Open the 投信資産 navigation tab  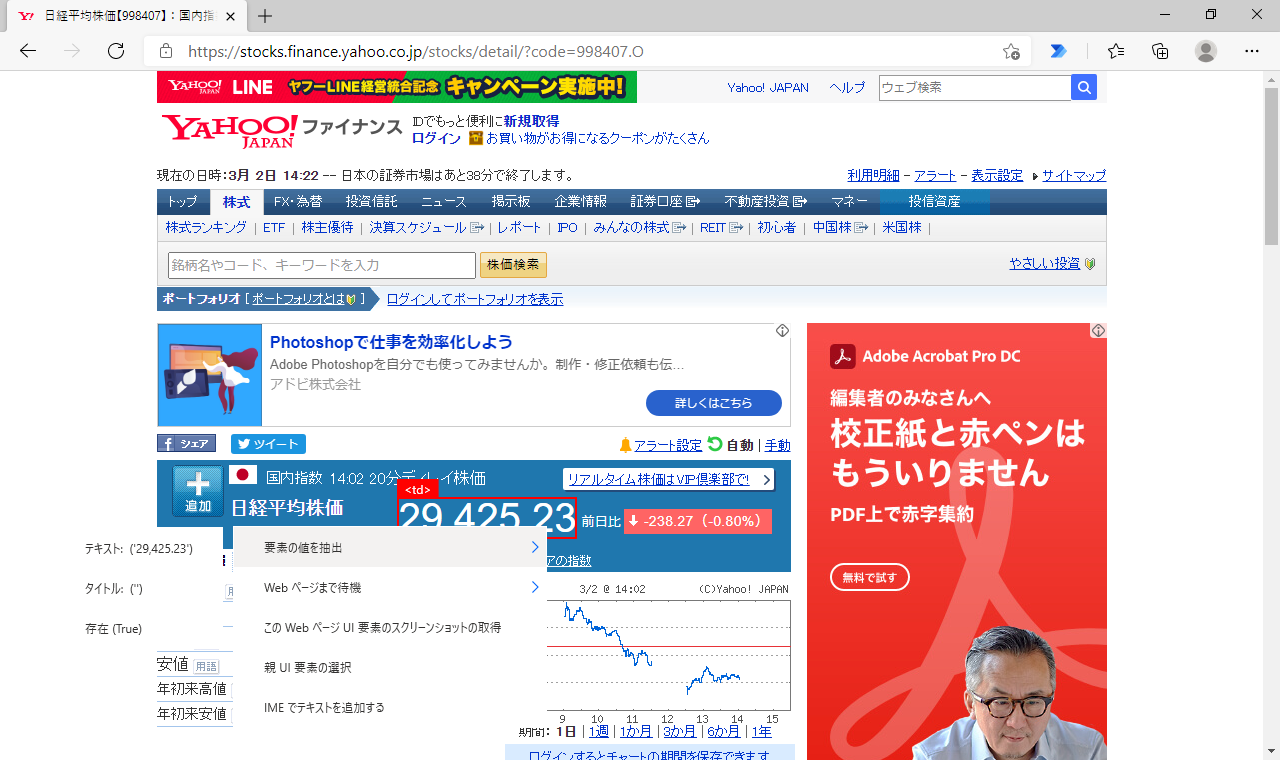tap(934, 201)
